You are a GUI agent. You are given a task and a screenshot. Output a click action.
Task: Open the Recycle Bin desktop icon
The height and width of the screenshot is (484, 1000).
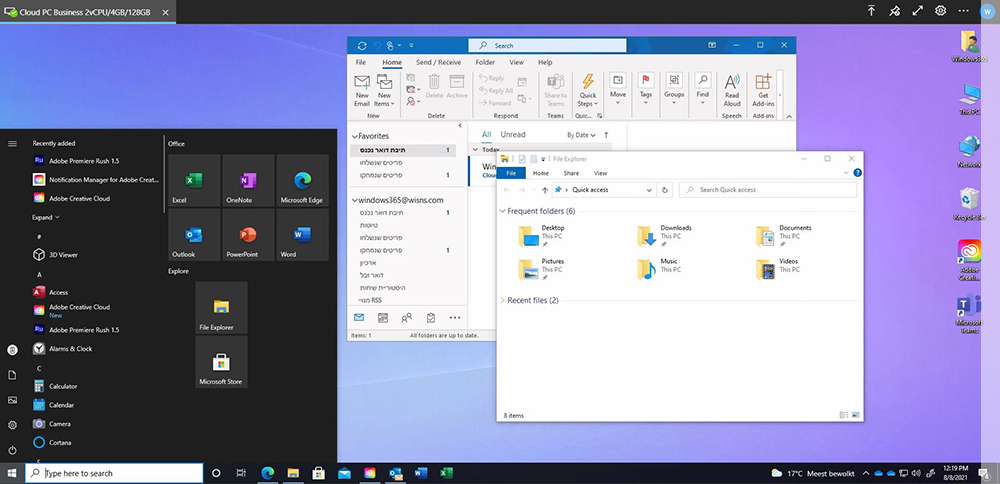coord(969,205)
